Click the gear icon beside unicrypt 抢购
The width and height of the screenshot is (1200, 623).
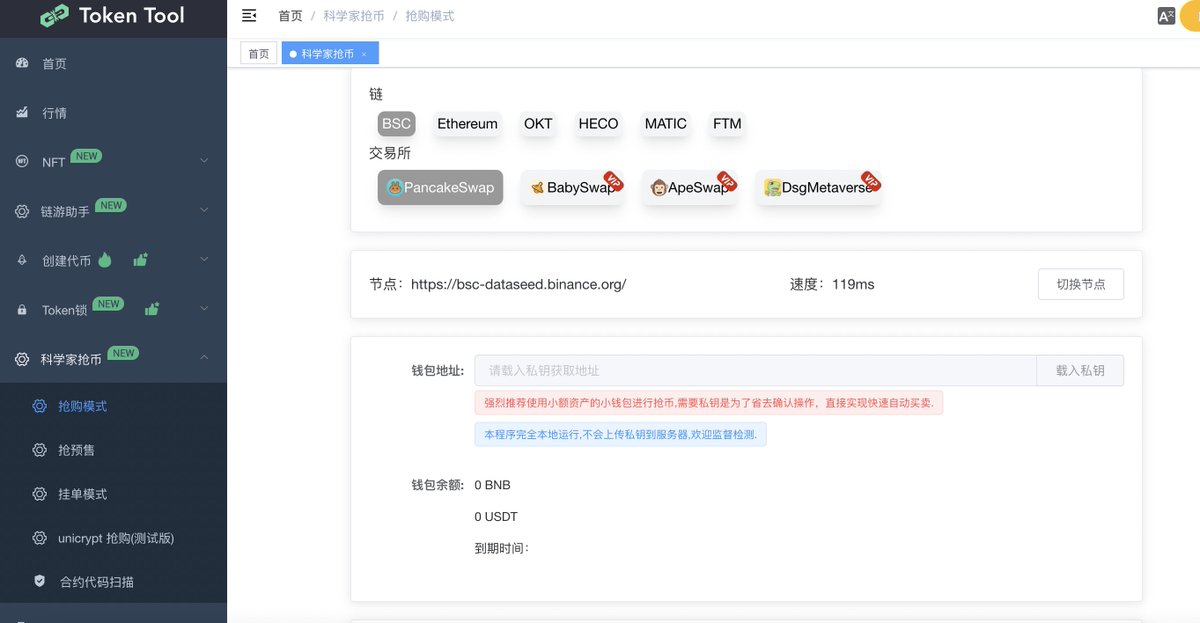pos(40,538)
